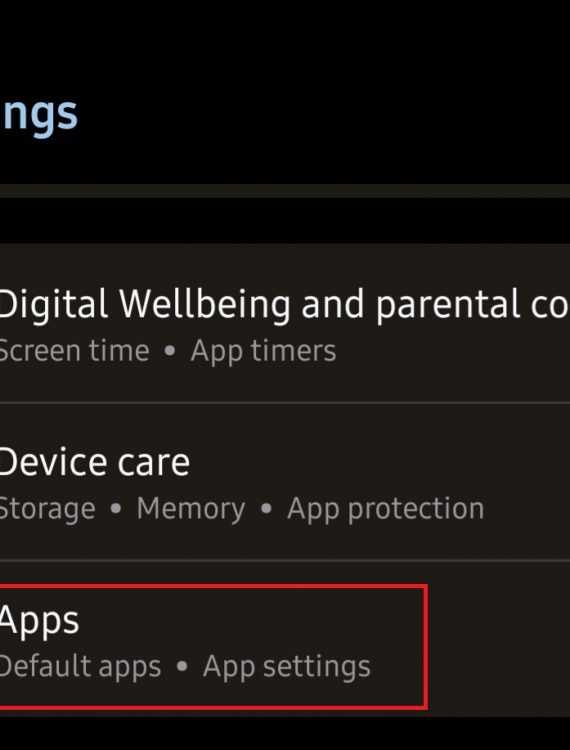Click the gray separator bar under Settings header

[285, 191]
